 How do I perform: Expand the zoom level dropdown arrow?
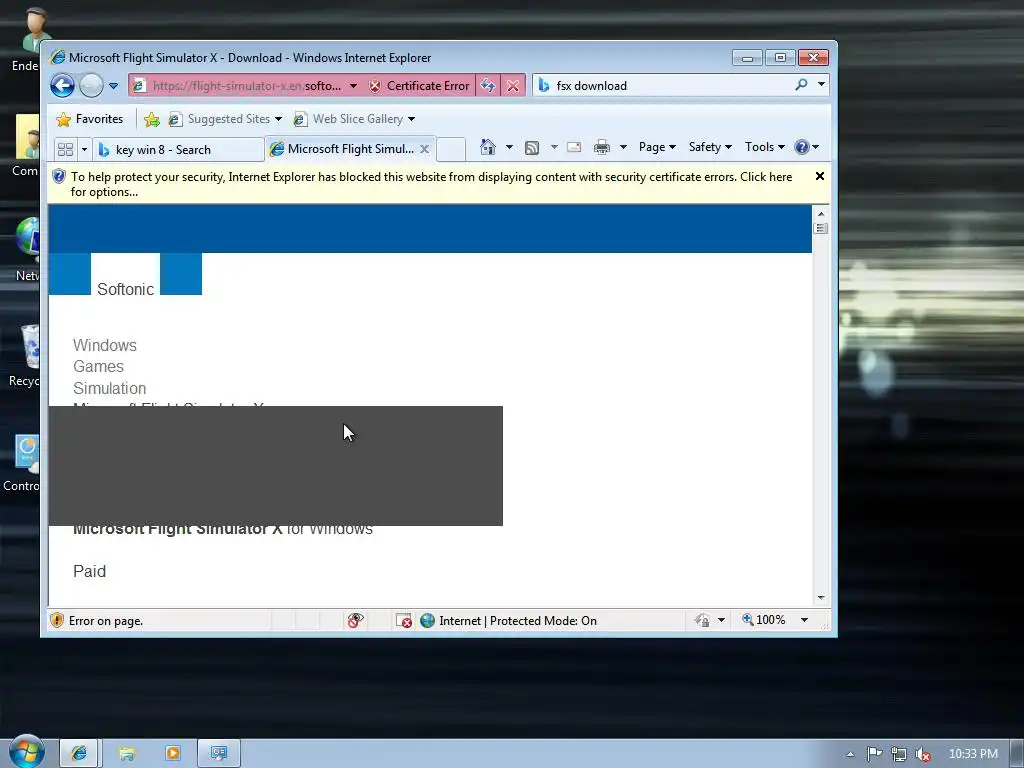coord(804,620)
